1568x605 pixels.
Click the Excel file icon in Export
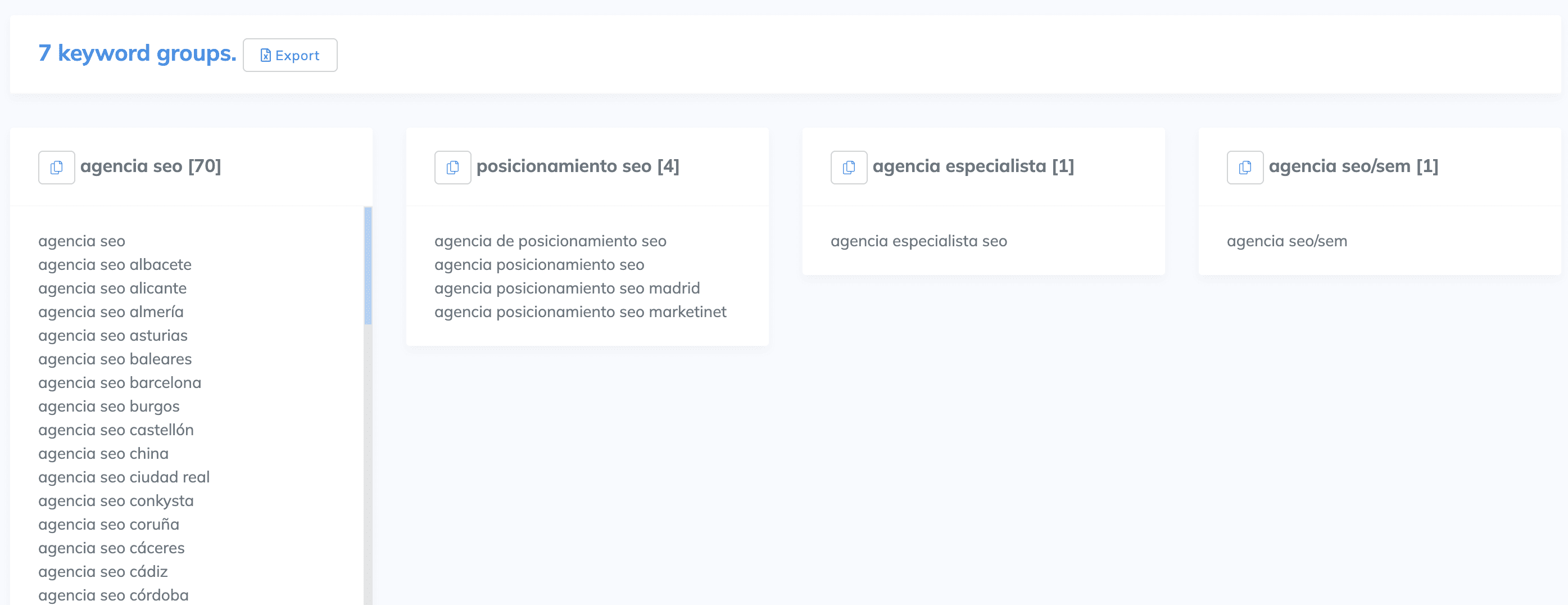pyautogui.click(x=265, y=56)
